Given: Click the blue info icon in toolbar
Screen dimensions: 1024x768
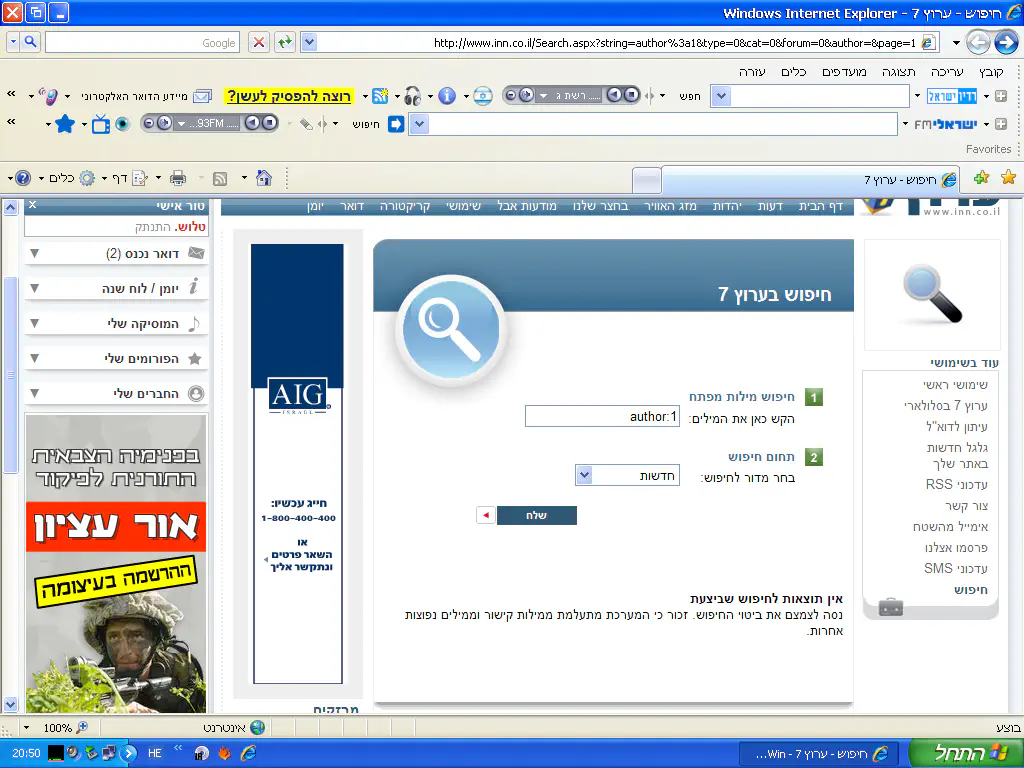Looking at the screenshot, I should coord(447,96).
